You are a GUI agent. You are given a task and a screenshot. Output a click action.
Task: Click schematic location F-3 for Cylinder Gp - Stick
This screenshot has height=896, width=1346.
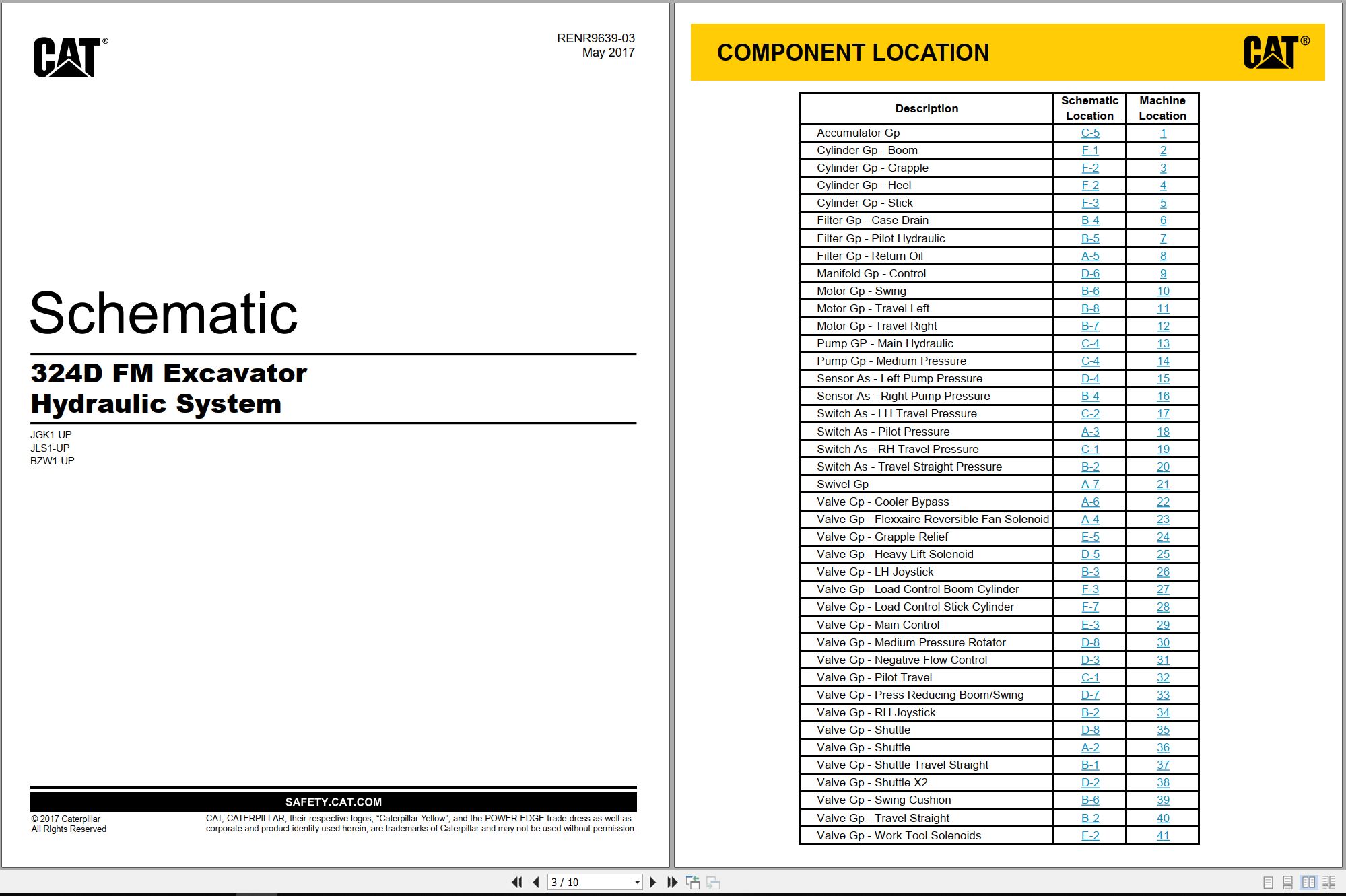coord(1090,203)
